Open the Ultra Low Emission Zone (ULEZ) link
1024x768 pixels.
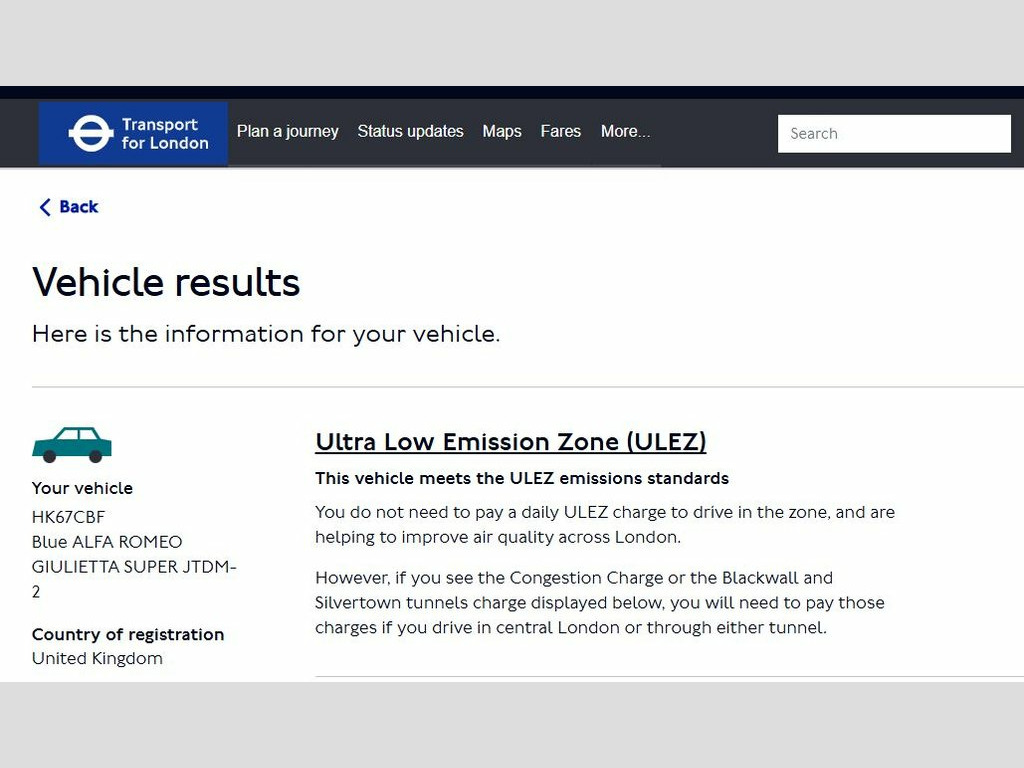point(510,442)
